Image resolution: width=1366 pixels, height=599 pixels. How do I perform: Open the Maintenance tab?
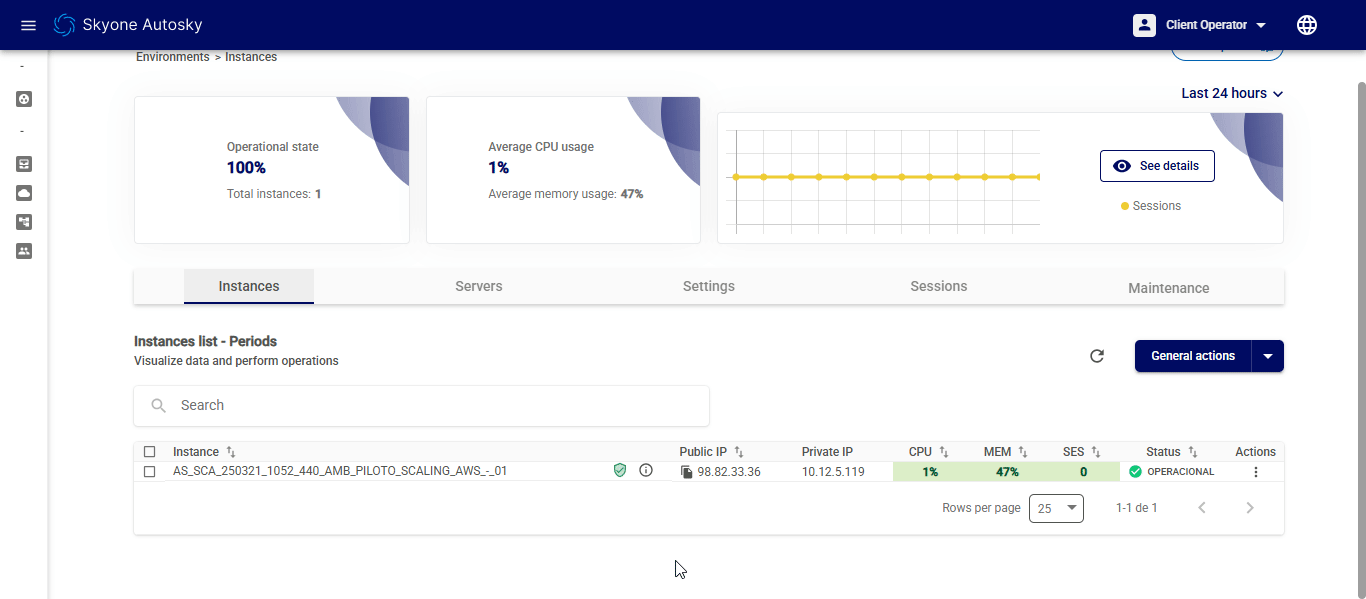(1168, 288)
